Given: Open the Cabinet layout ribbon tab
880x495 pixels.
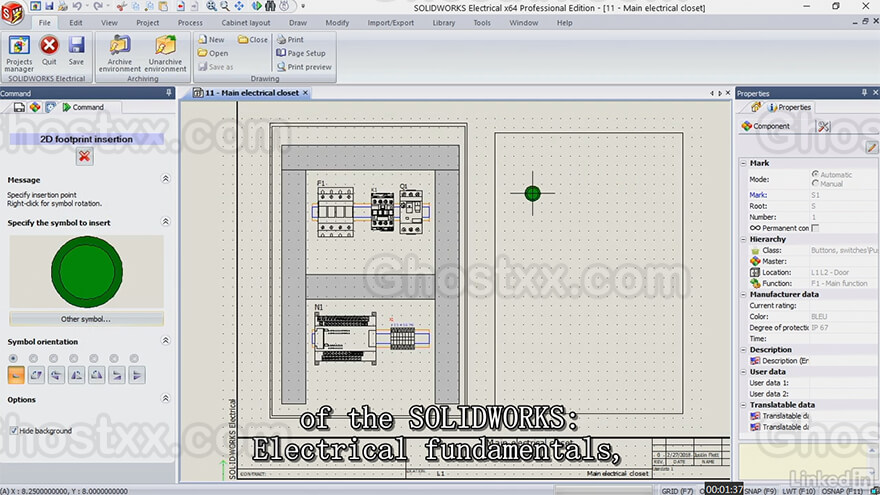Looking at the screenshot, I should tap(245, 23).
